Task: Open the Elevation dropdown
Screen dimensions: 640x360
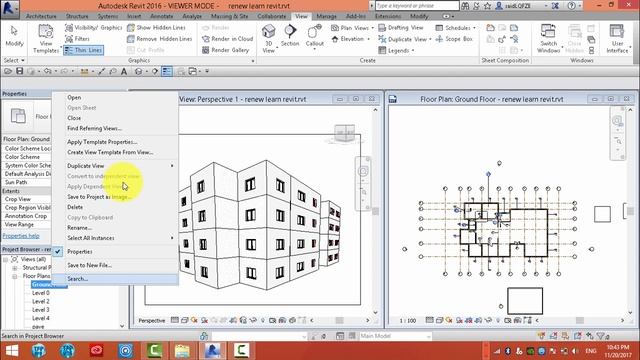Action: tap(350, 39)
